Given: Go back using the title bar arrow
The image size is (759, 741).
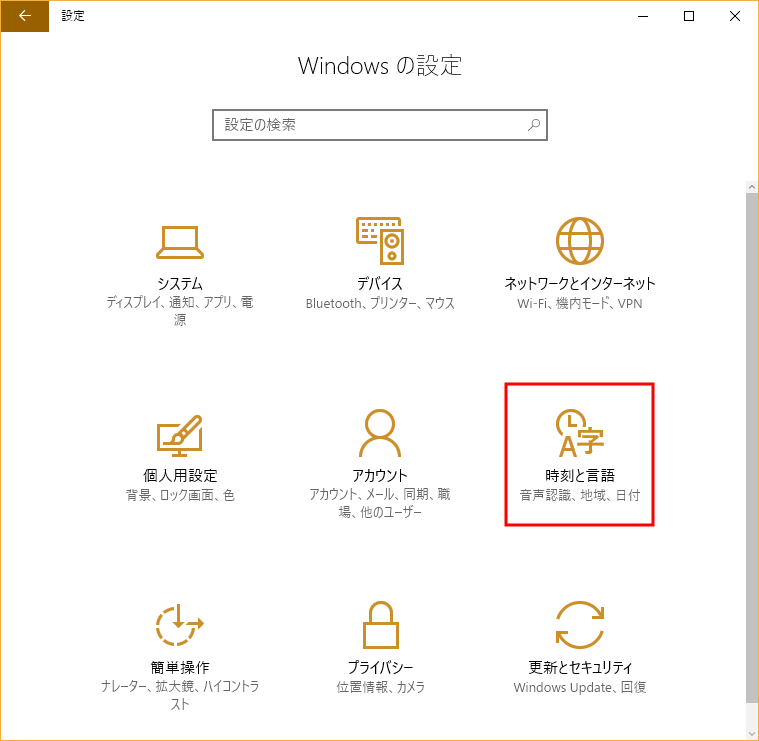Looking at the screenshot, I should 25,16.
